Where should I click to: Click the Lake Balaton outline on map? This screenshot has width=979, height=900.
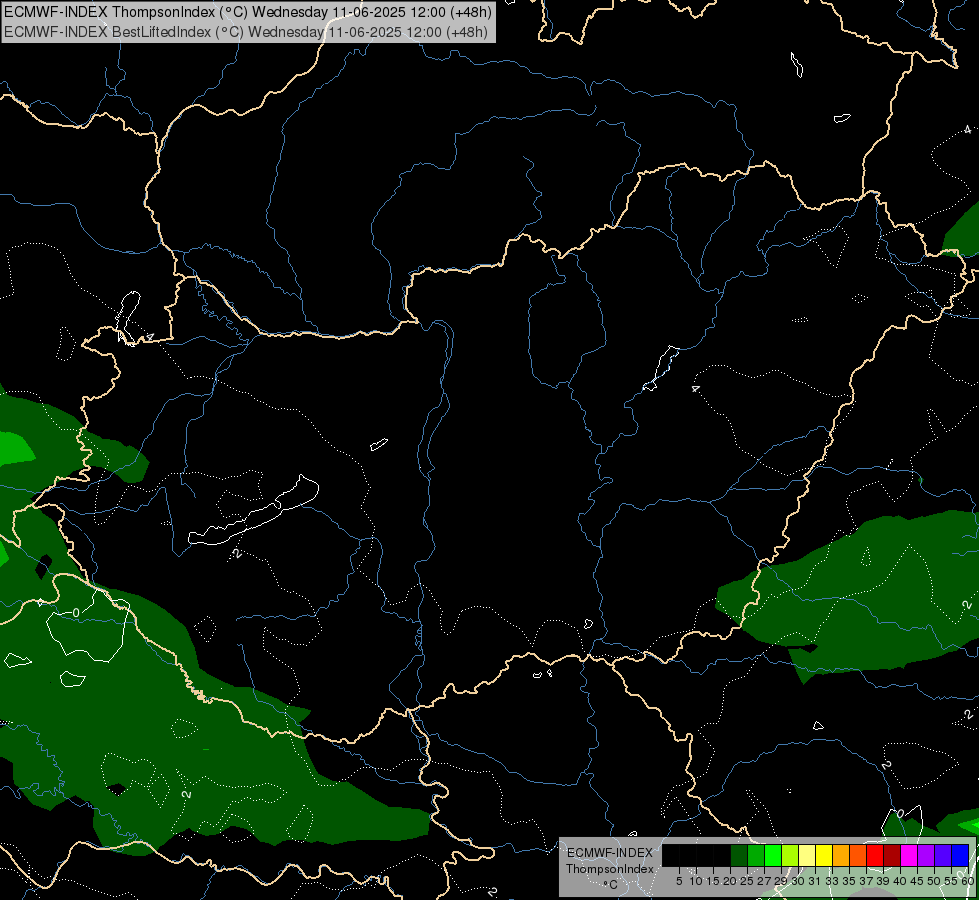click(x=253, y=510)
